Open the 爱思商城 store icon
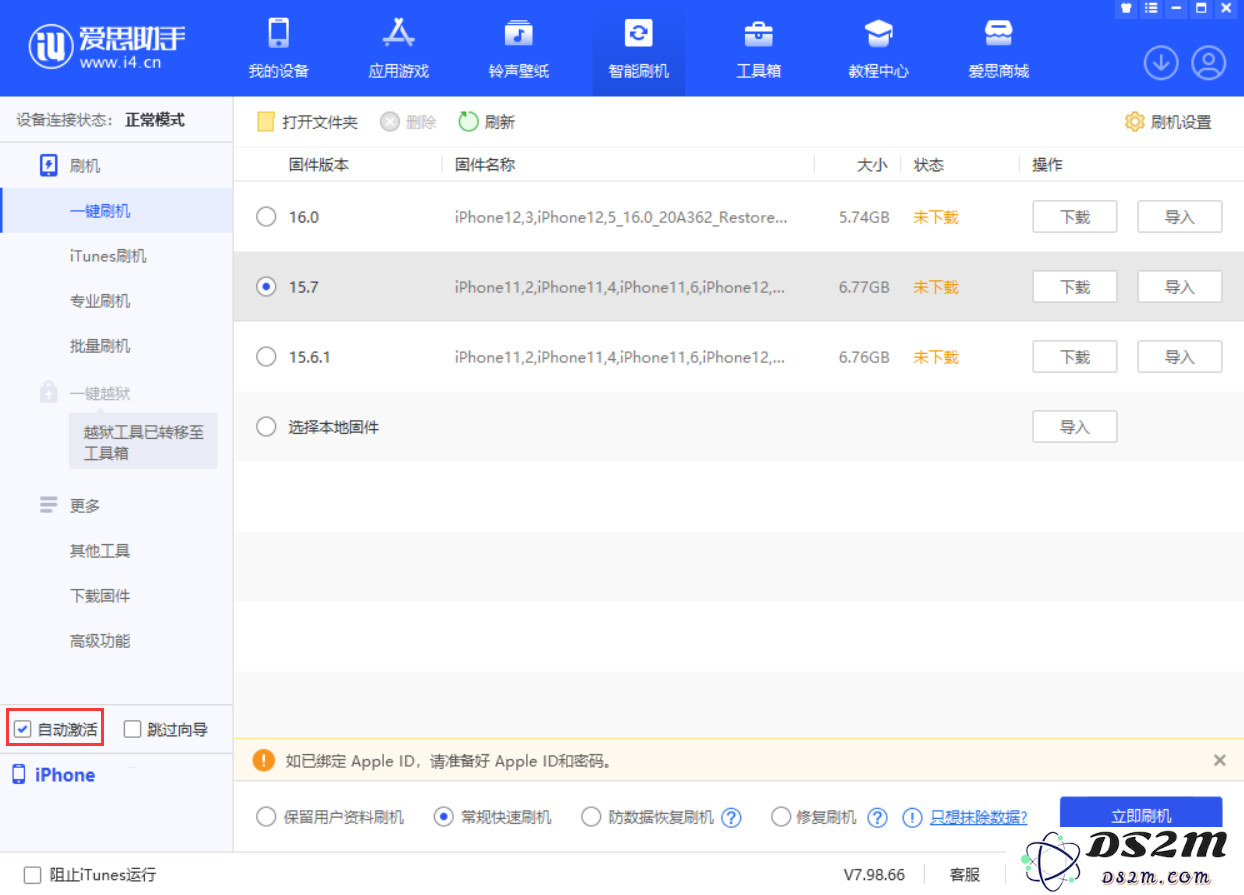The image size is (1244, 895). [x=998, y=33]
